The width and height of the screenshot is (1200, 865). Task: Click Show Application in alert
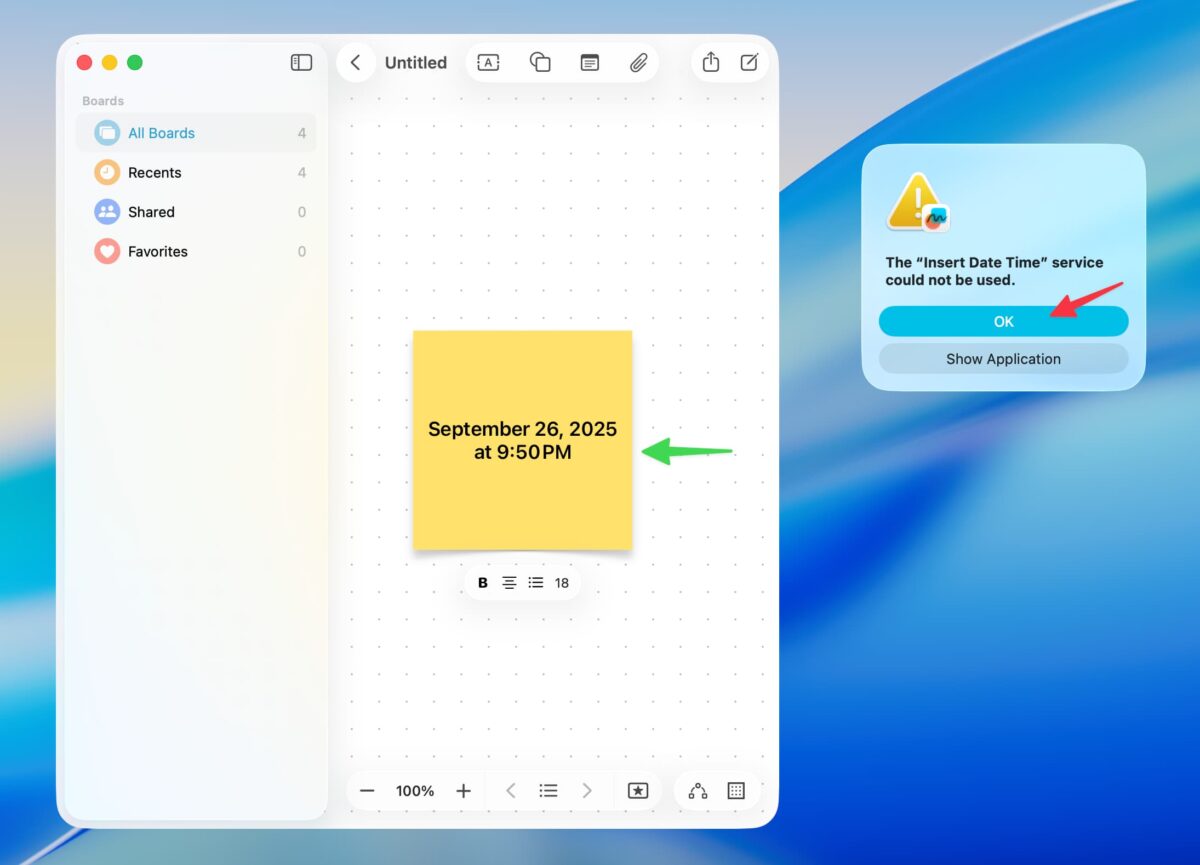[x=1003, y=359]
